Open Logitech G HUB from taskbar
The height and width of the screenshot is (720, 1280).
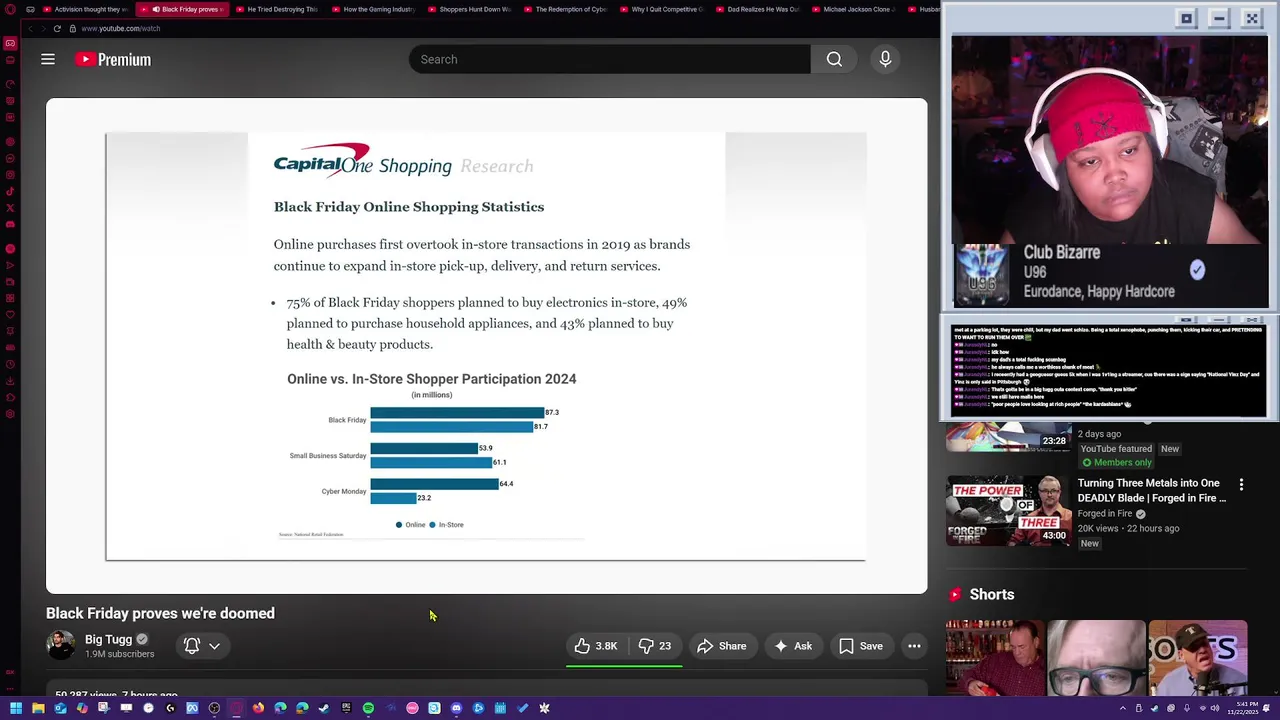pyautogui.click(x=170, y=708)
